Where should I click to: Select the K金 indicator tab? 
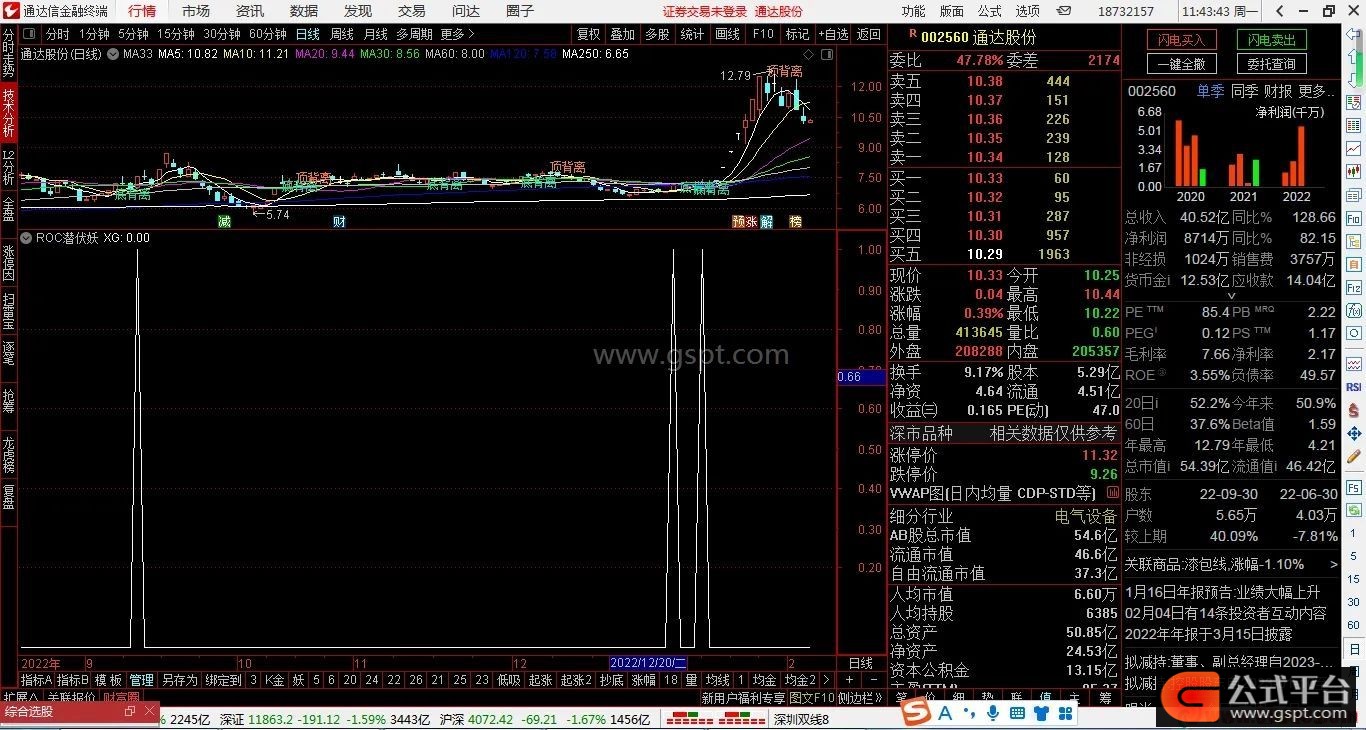275,680
